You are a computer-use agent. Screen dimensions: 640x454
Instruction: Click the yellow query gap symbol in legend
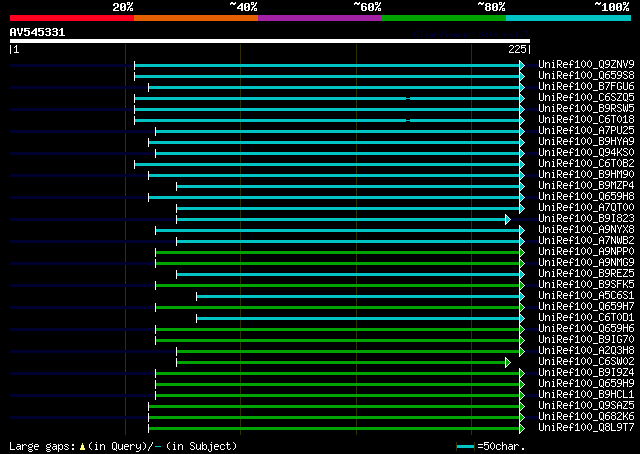(82, 447)
